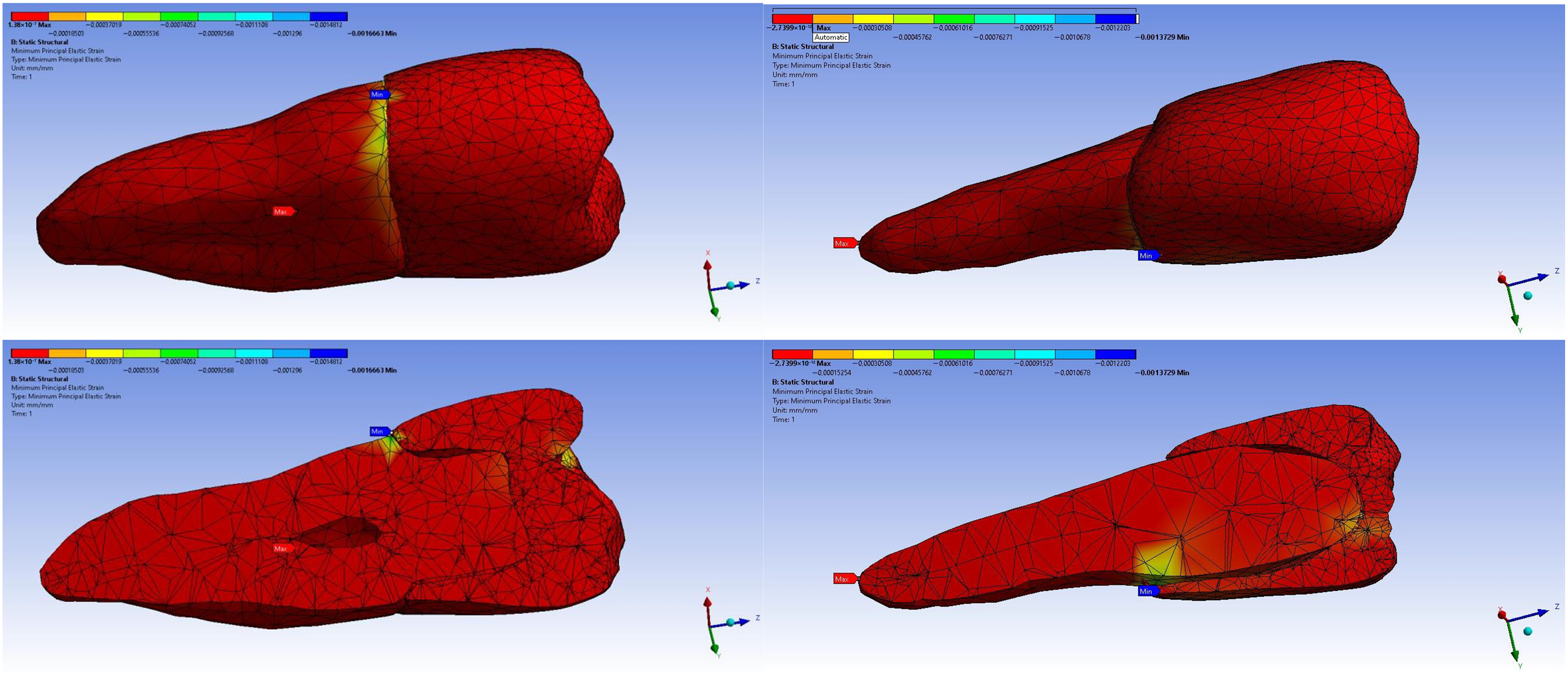The height and width of the screenshot is (677, 1568).
Task: Click the cyan band of bottom-left legend
Action: point(254,353)
